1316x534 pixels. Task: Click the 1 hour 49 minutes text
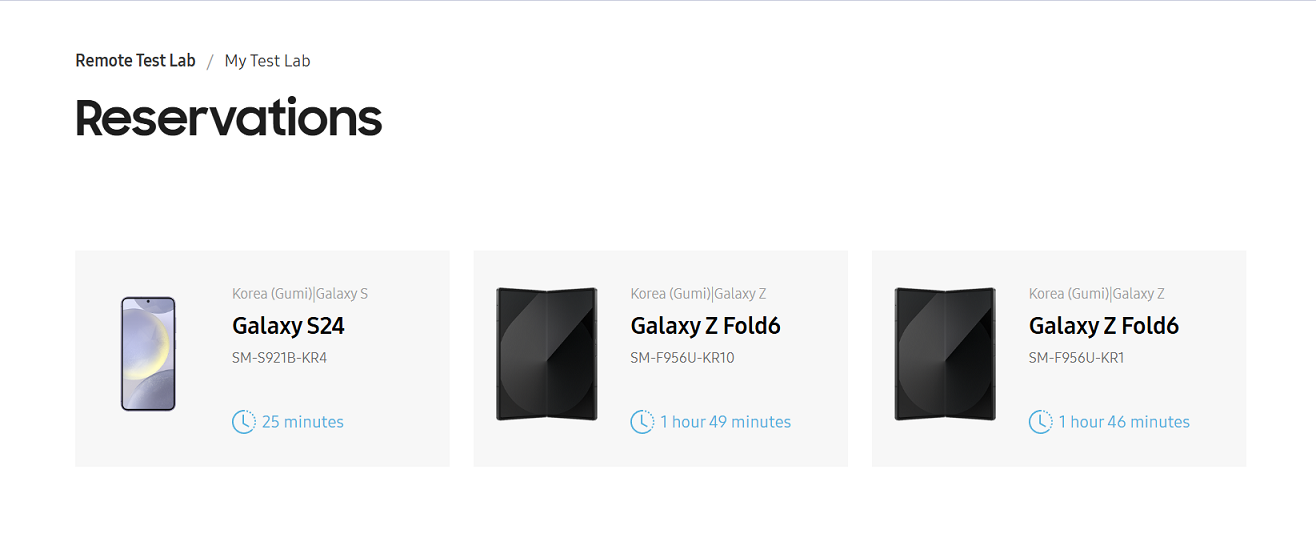[725, 422]
